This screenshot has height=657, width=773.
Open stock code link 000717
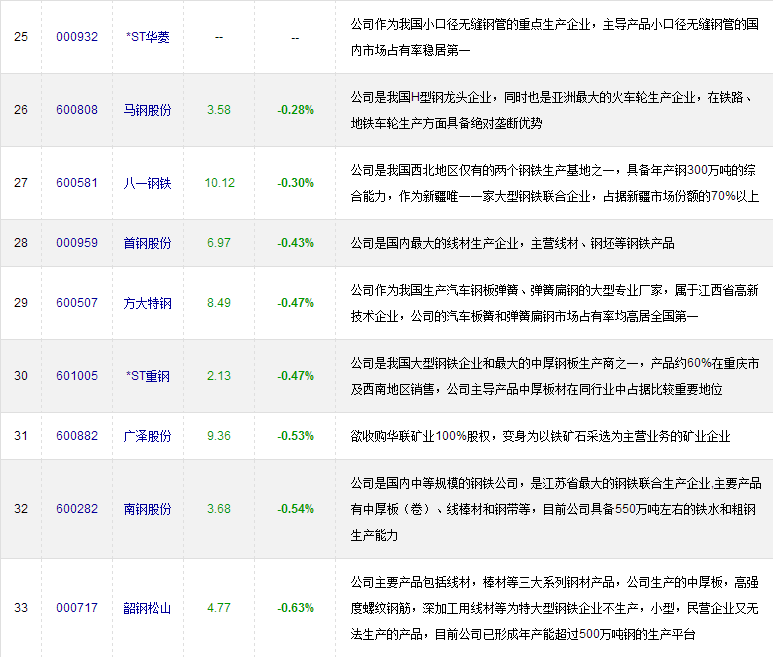[77, 608]
